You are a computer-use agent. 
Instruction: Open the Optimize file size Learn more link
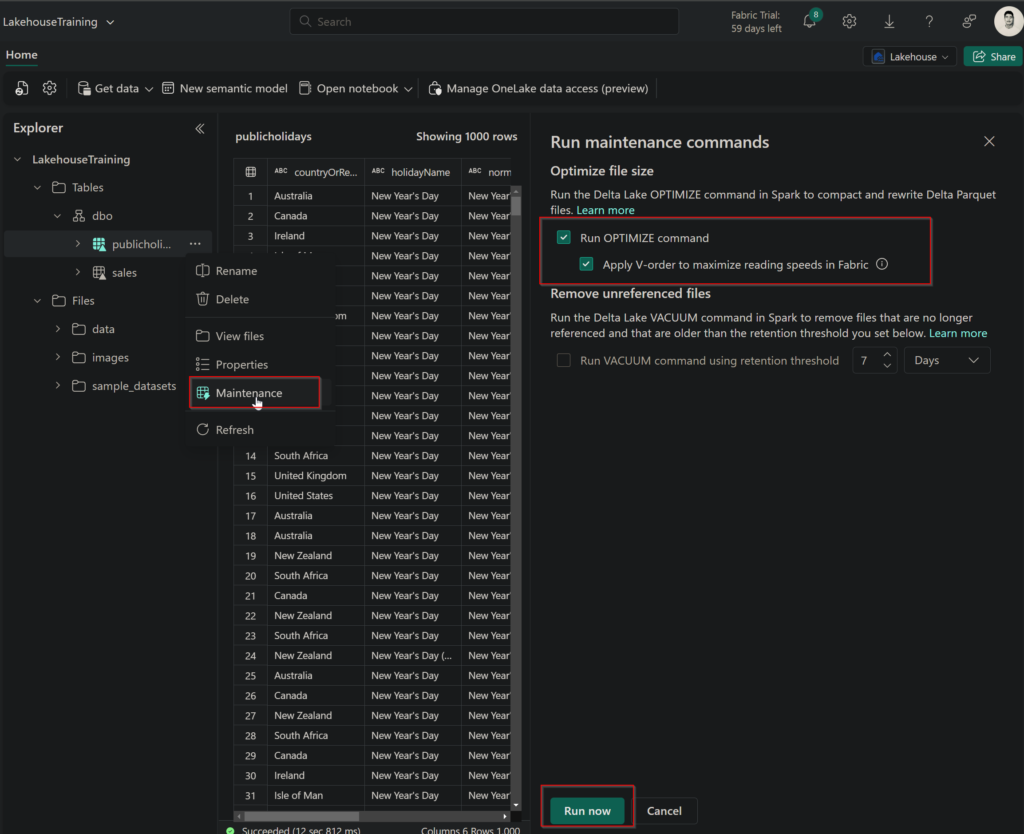(x=605, y=210)
